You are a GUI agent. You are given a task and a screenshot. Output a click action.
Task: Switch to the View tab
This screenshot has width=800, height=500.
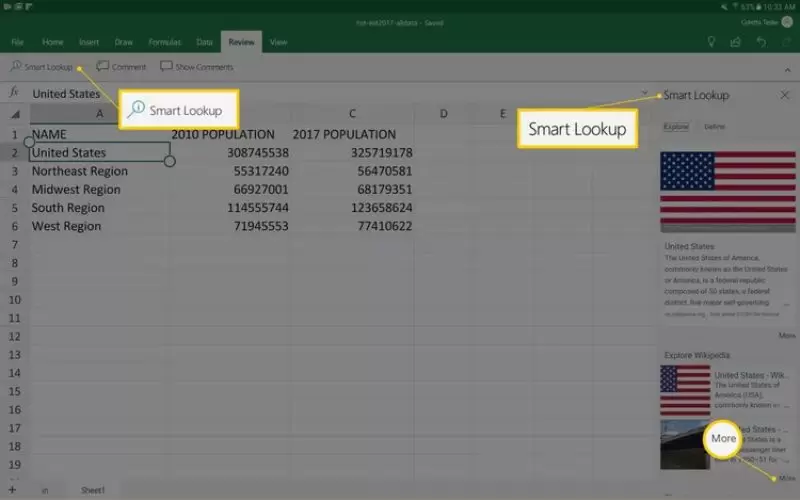click(279, 42)
